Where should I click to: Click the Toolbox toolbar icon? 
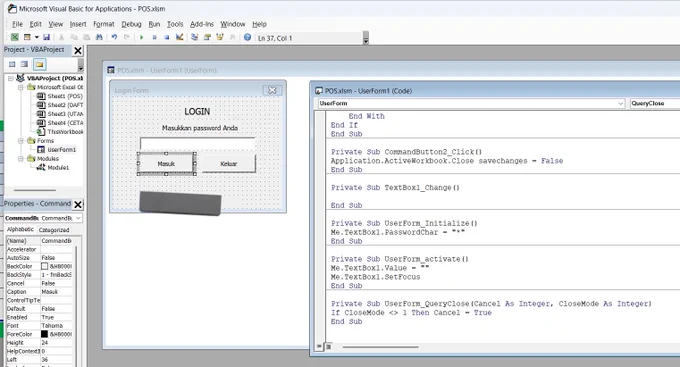click(x=232, y=38)
